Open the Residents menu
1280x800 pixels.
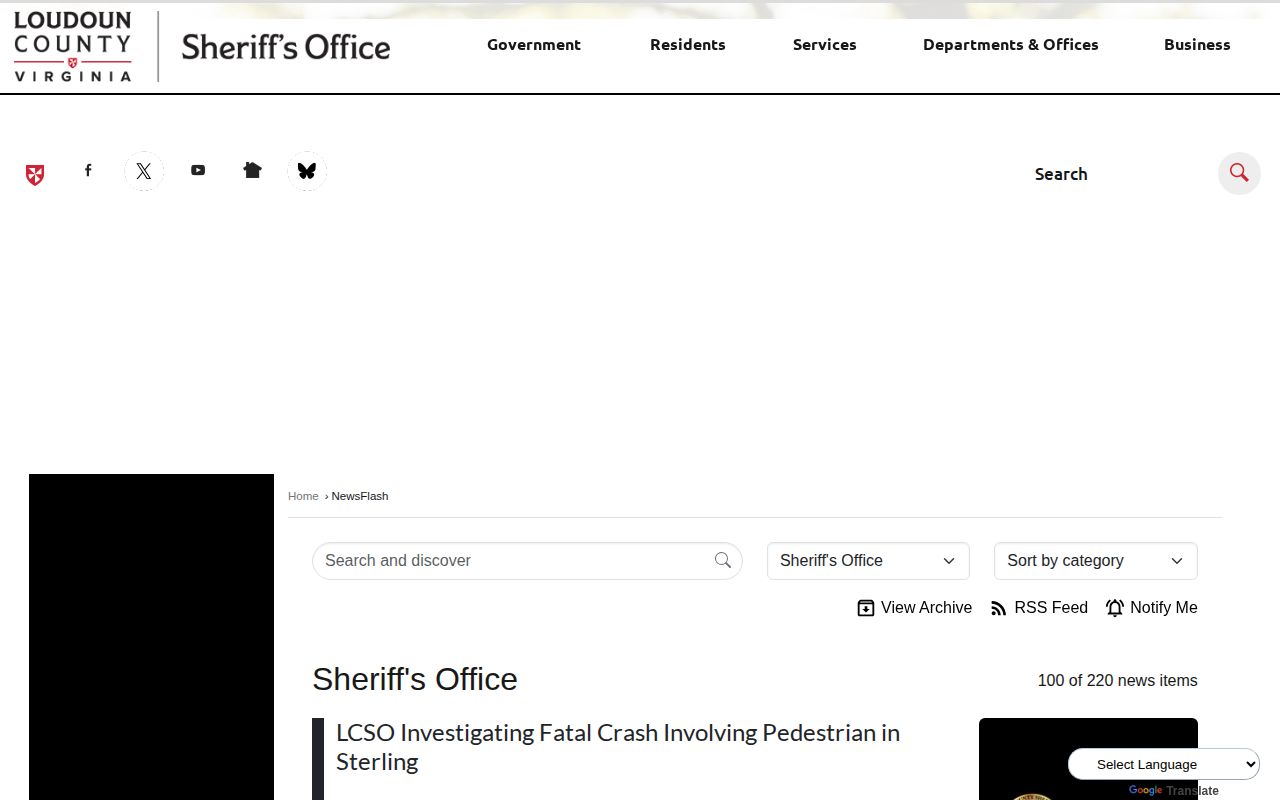[688, 45]
